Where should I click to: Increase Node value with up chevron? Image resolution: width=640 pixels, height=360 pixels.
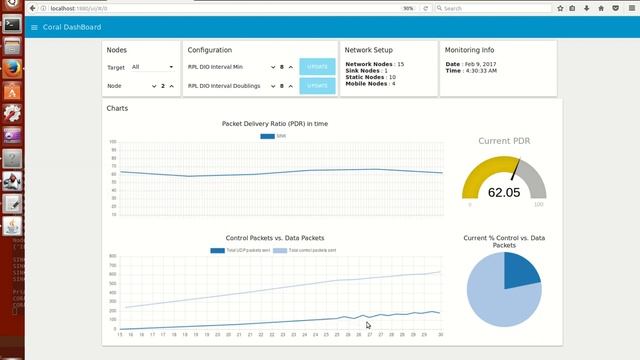(172, 86)
